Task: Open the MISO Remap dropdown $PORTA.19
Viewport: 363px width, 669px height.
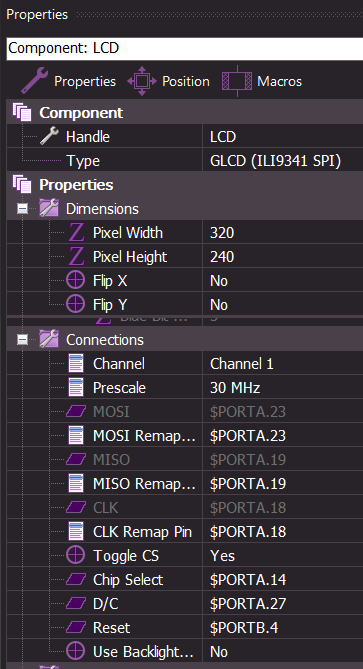Action: (283, 483)
